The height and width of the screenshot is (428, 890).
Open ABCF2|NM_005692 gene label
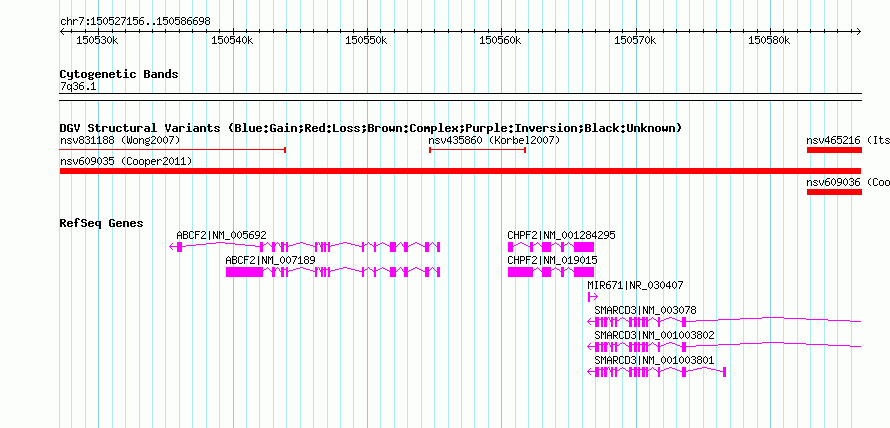coord(221,235)
